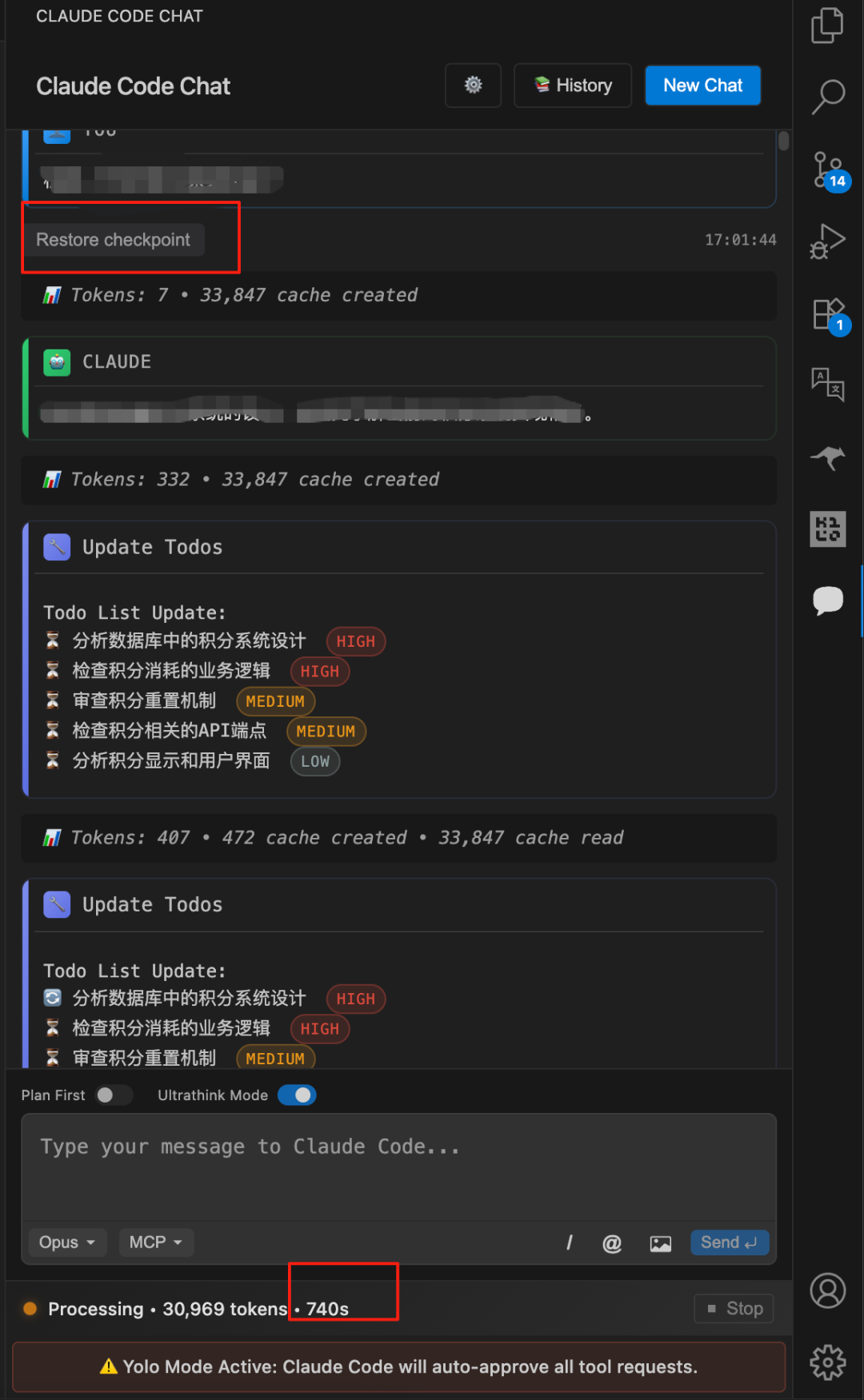The height and width of the screenshot is (1400, 864).
Task: Open the Claude Code Chat chat bubble icon
Action: pyautogui.click(x=828, y=601)
